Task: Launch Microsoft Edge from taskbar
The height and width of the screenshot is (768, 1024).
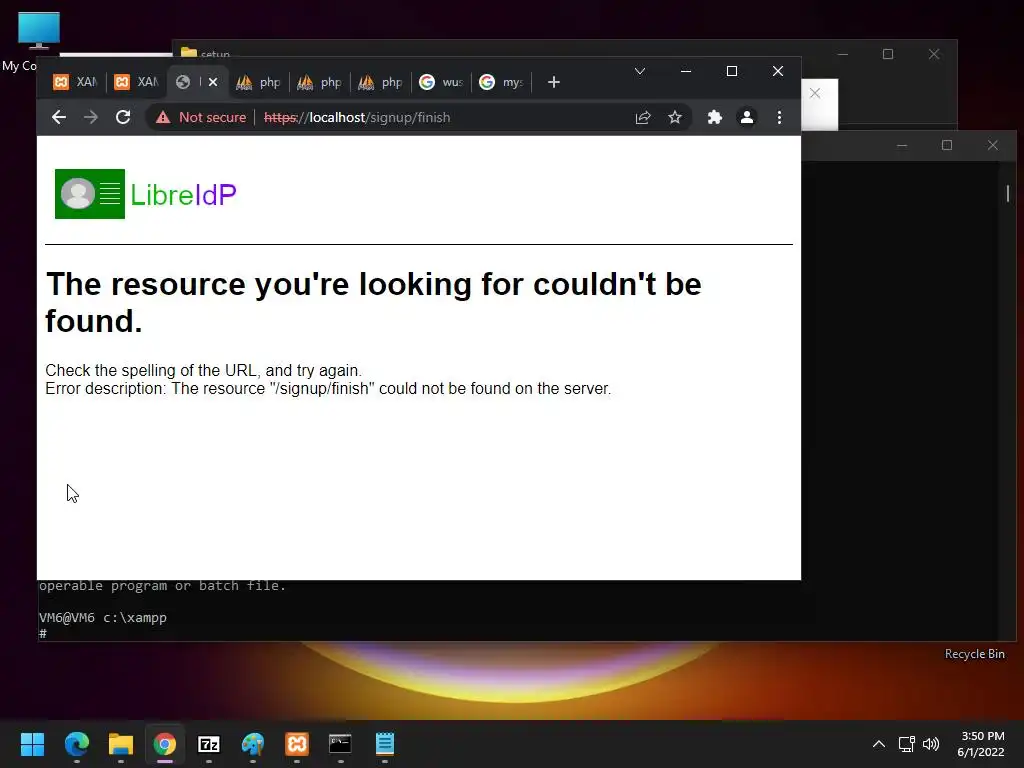Action: 76,744
